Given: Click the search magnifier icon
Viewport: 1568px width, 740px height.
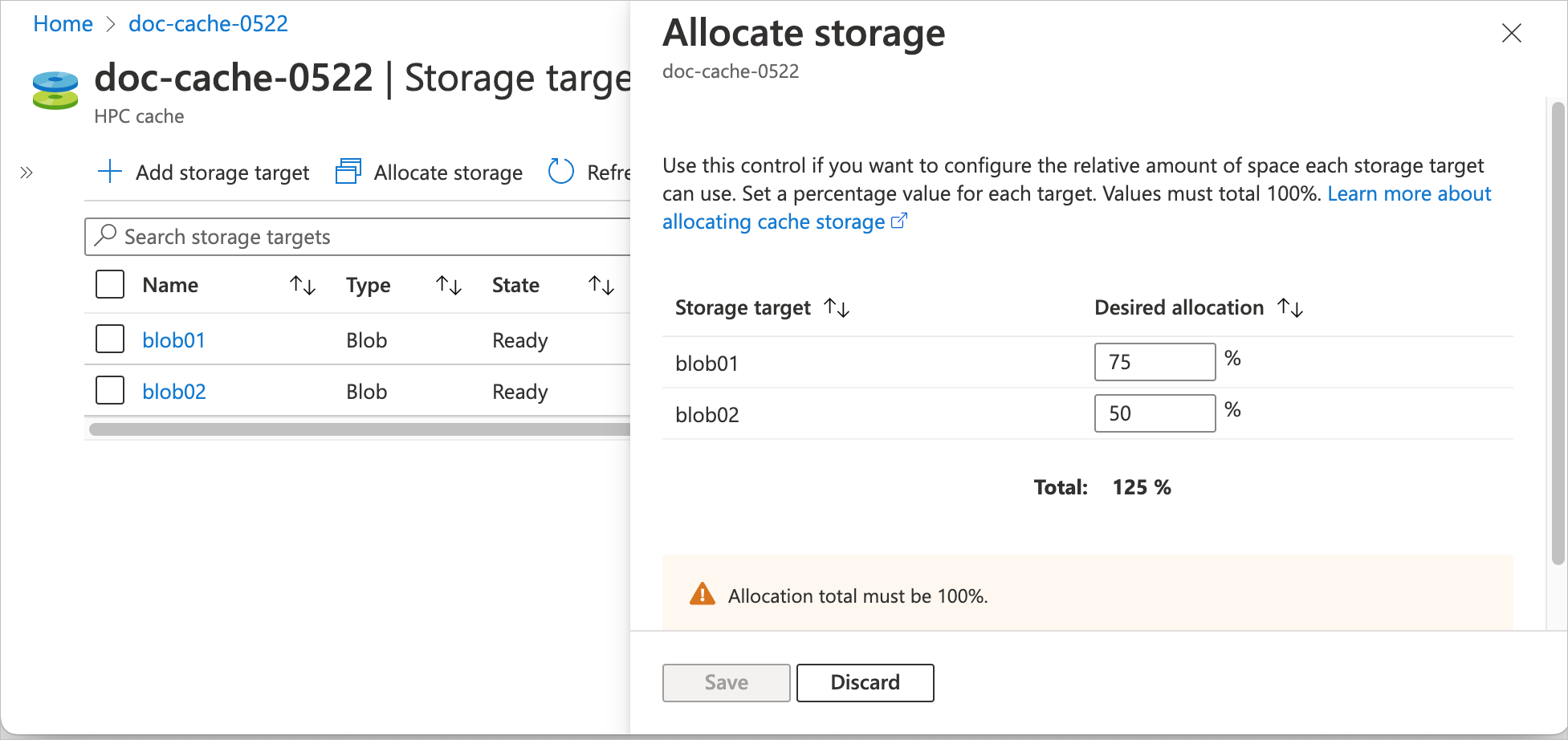Looking at the screenshot, I should coord(105,236).
